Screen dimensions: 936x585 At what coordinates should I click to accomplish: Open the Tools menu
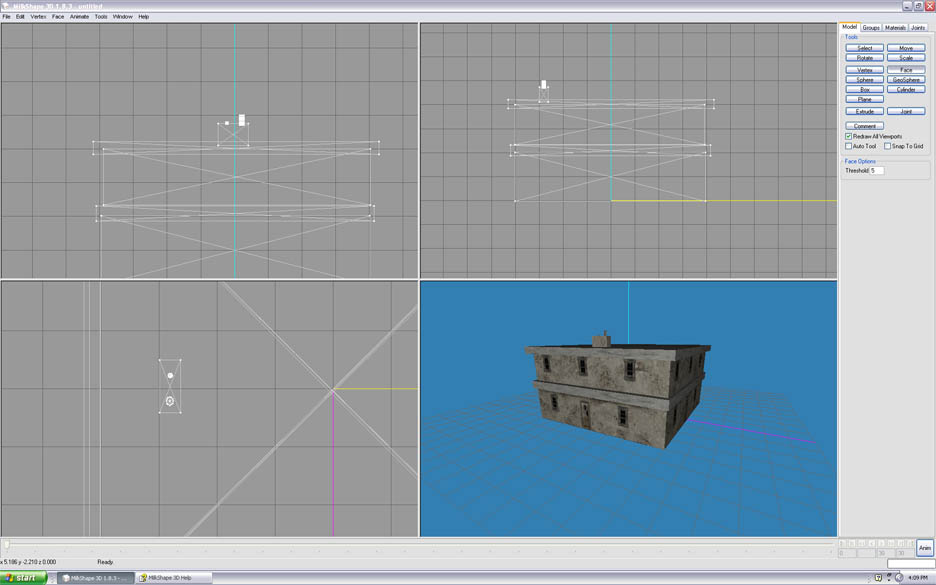click(101, 17)
